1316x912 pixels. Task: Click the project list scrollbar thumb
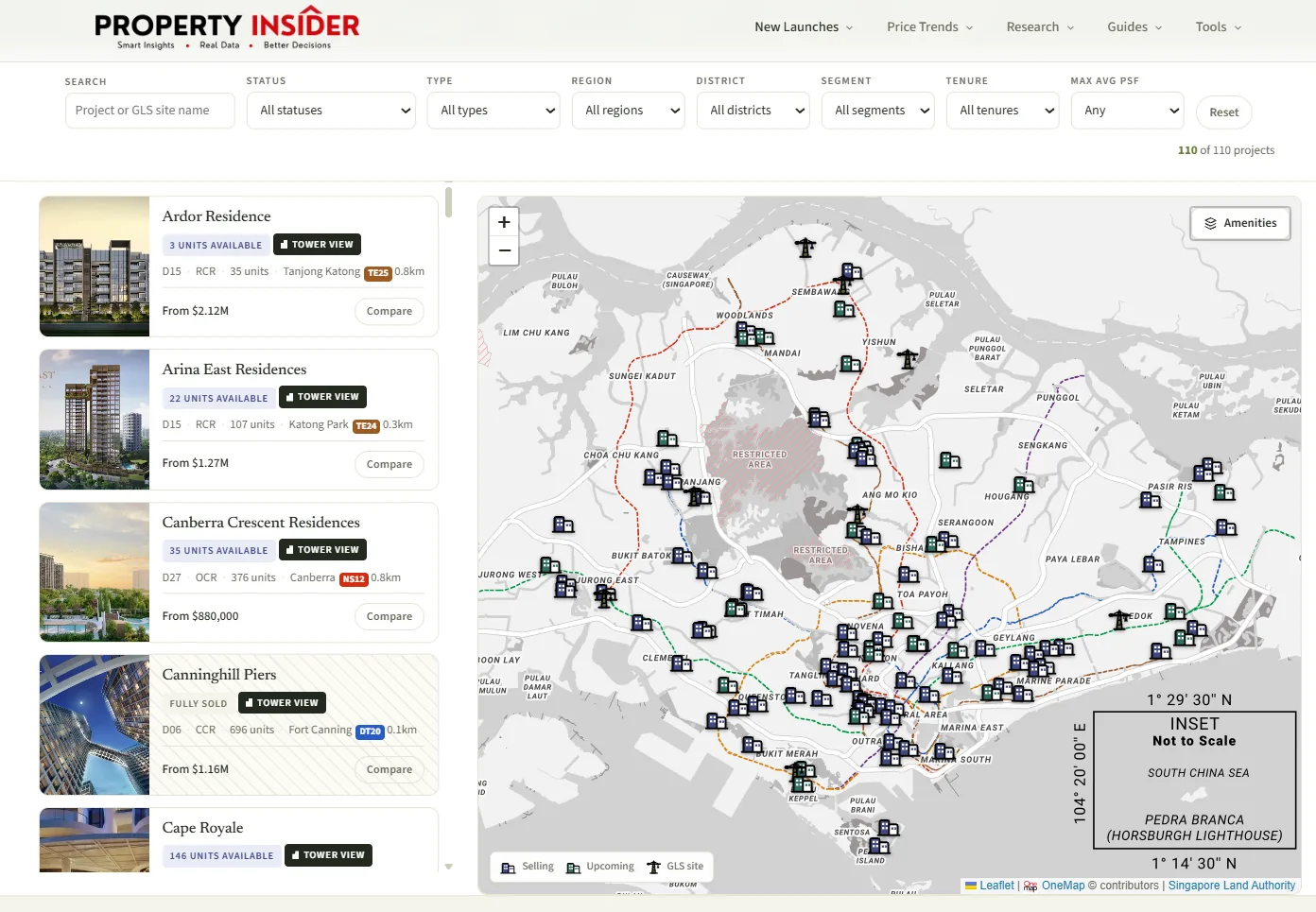[x=448, y=201]
